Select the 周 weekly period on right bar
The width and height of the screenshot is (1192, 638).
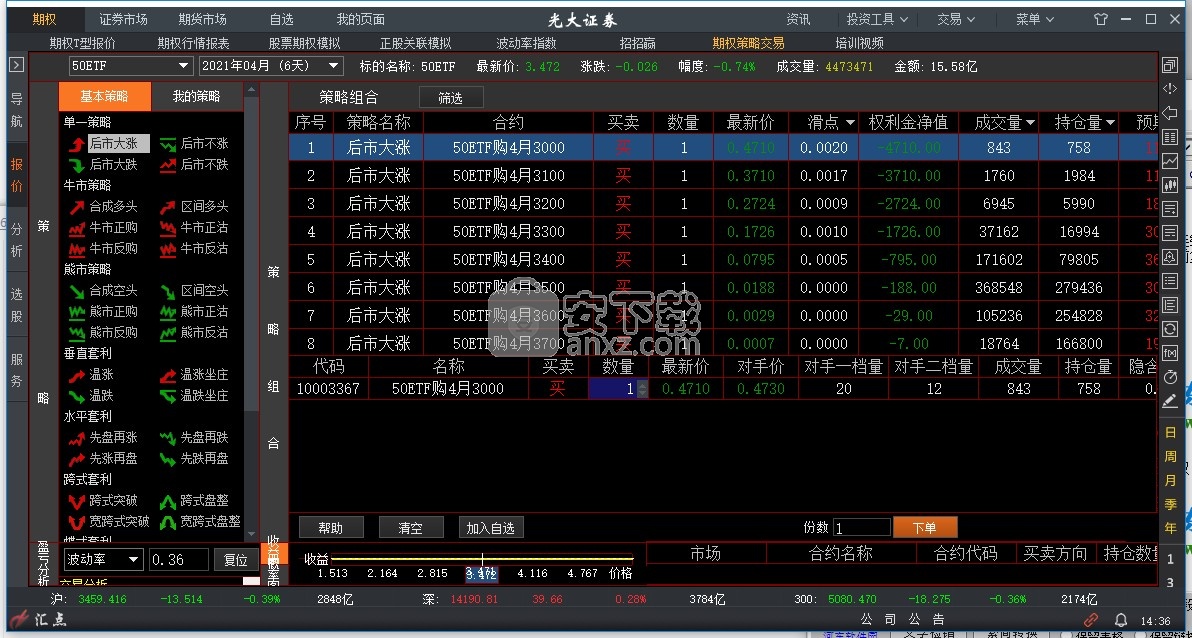(1171, 456)
